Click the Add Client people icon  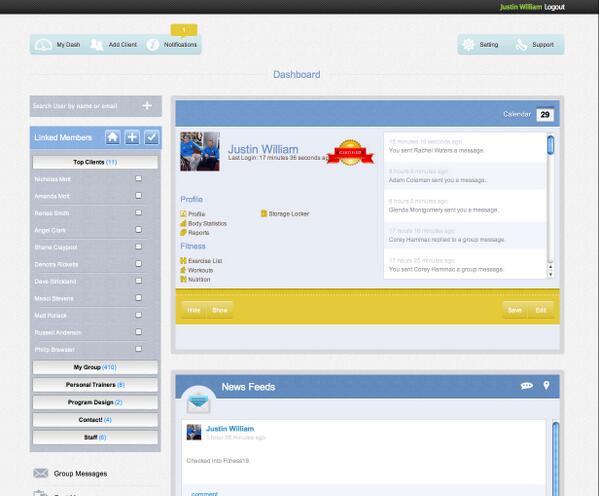click(x=97, y=45)
